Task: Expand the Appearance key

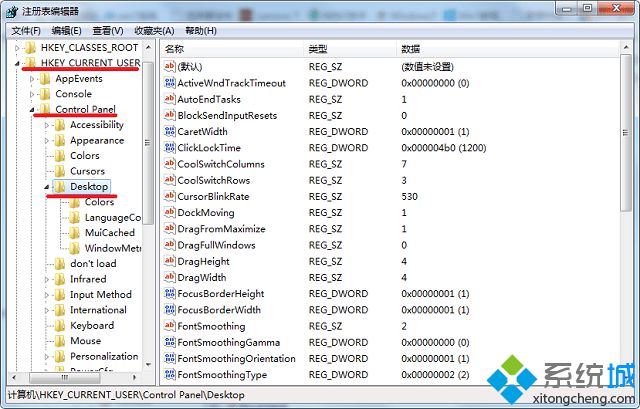Action: click(47, 141)
